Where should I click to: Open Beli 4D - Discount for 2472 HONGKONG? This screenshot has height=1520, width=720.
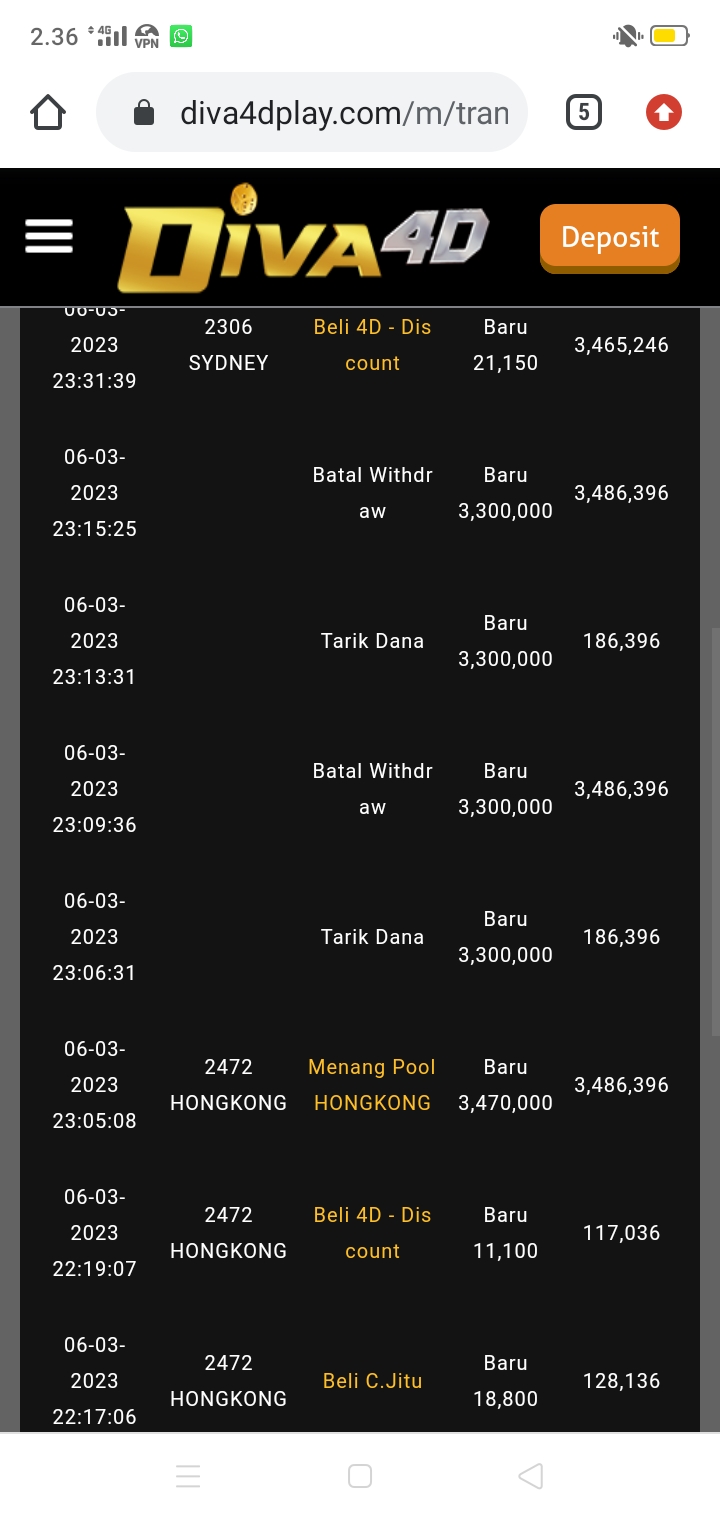click(372, 1233)
